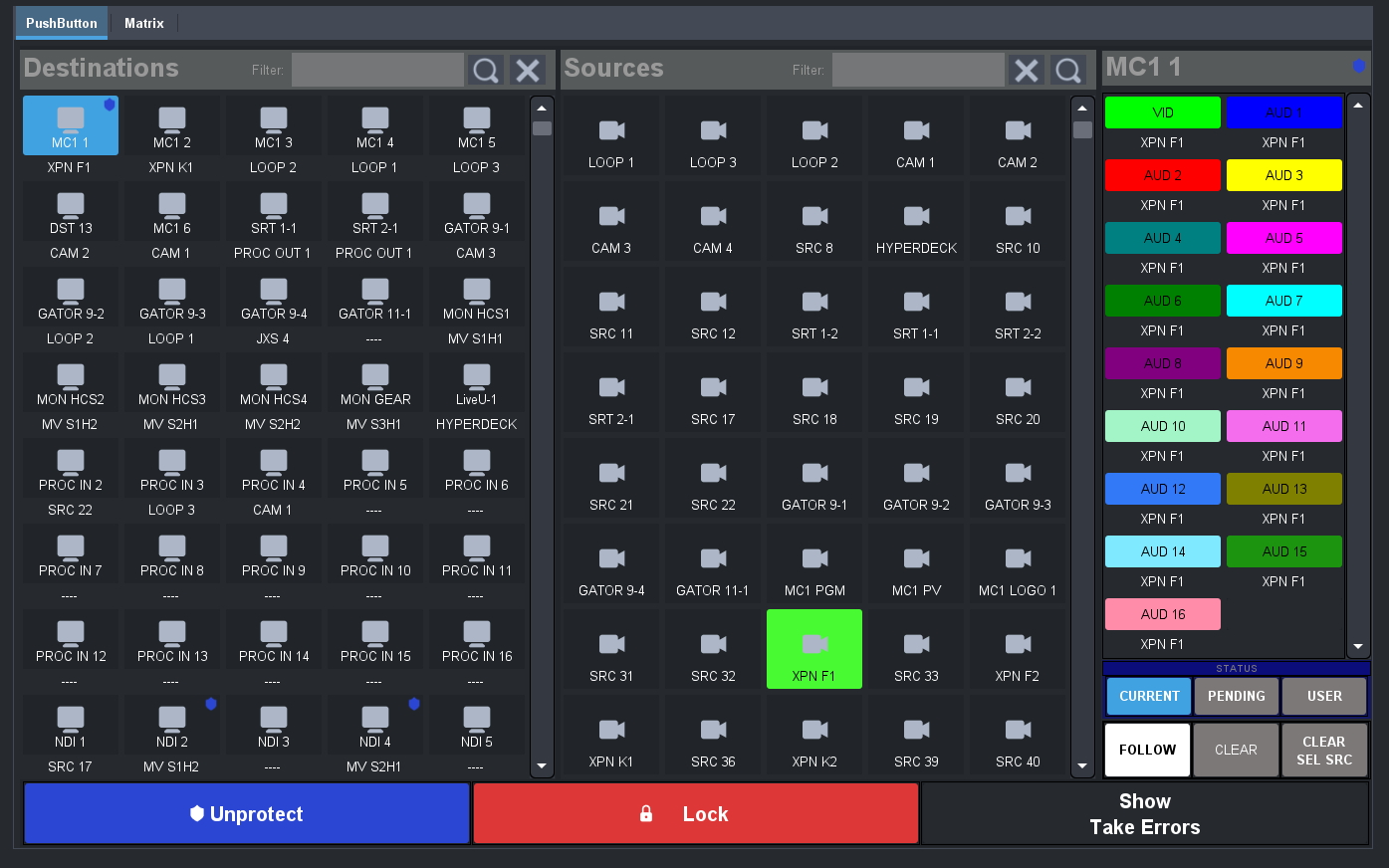This screenshot has height=868, width=1389.
Task: Choose XPN K1 source tile
Action: [x=611, y=735]
